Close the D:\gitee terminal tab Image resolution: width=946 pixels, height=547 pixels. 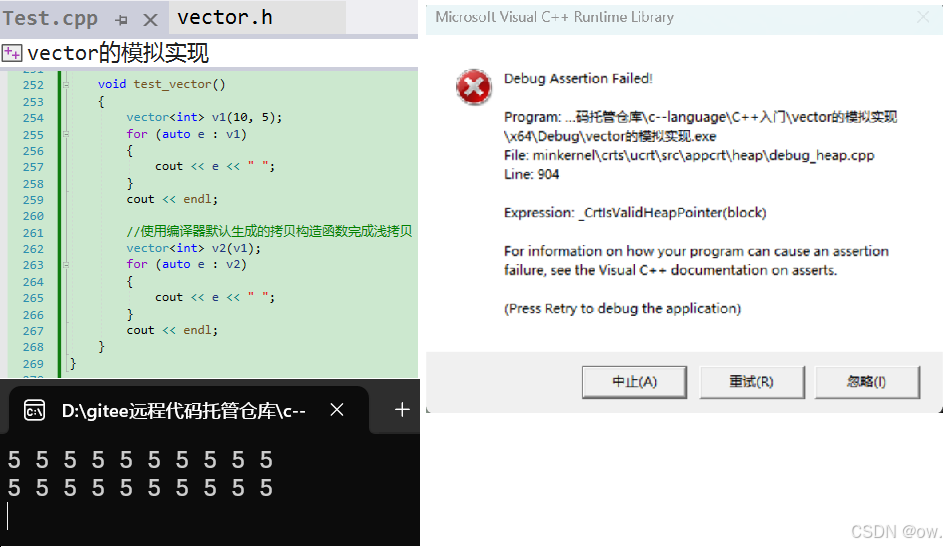337,410
